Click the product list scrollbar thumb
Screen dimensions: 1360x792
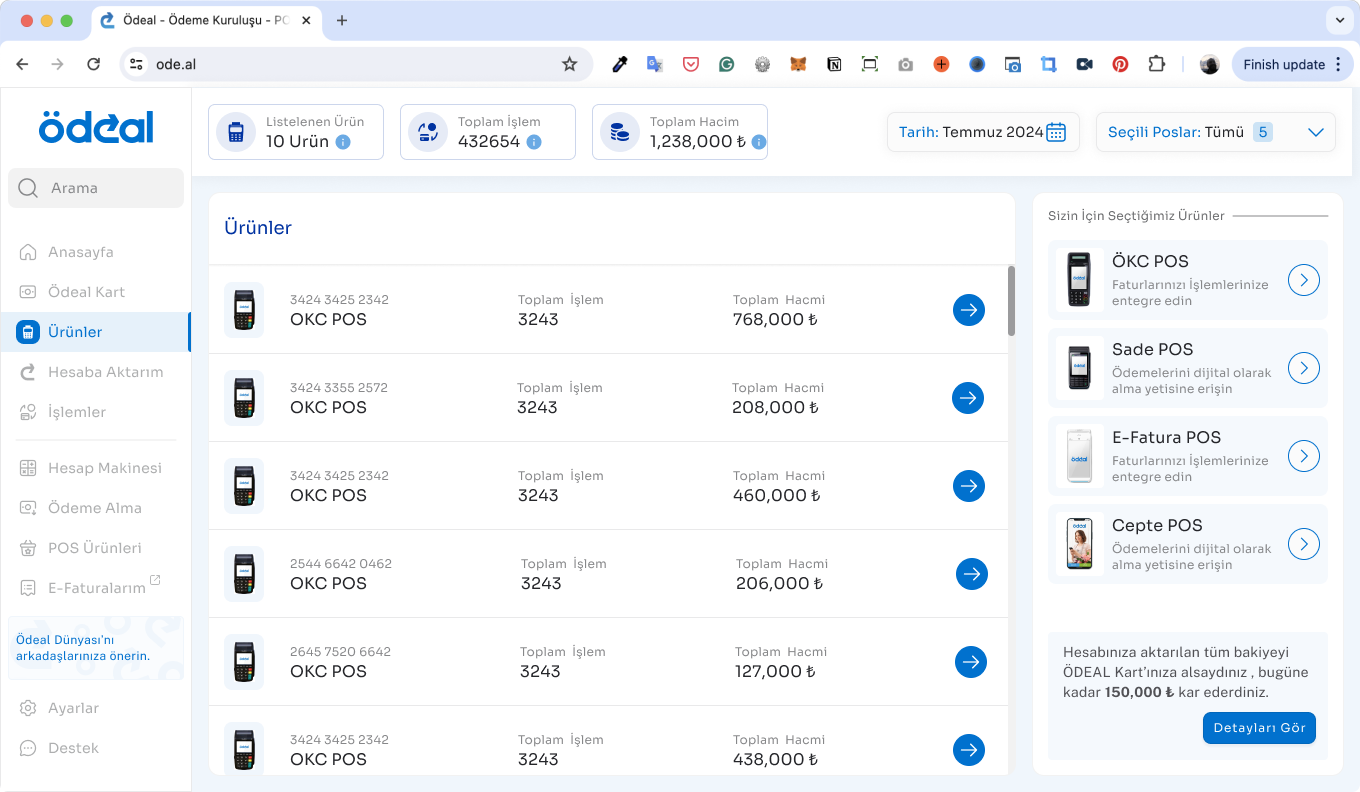[x=1011, y=300]
